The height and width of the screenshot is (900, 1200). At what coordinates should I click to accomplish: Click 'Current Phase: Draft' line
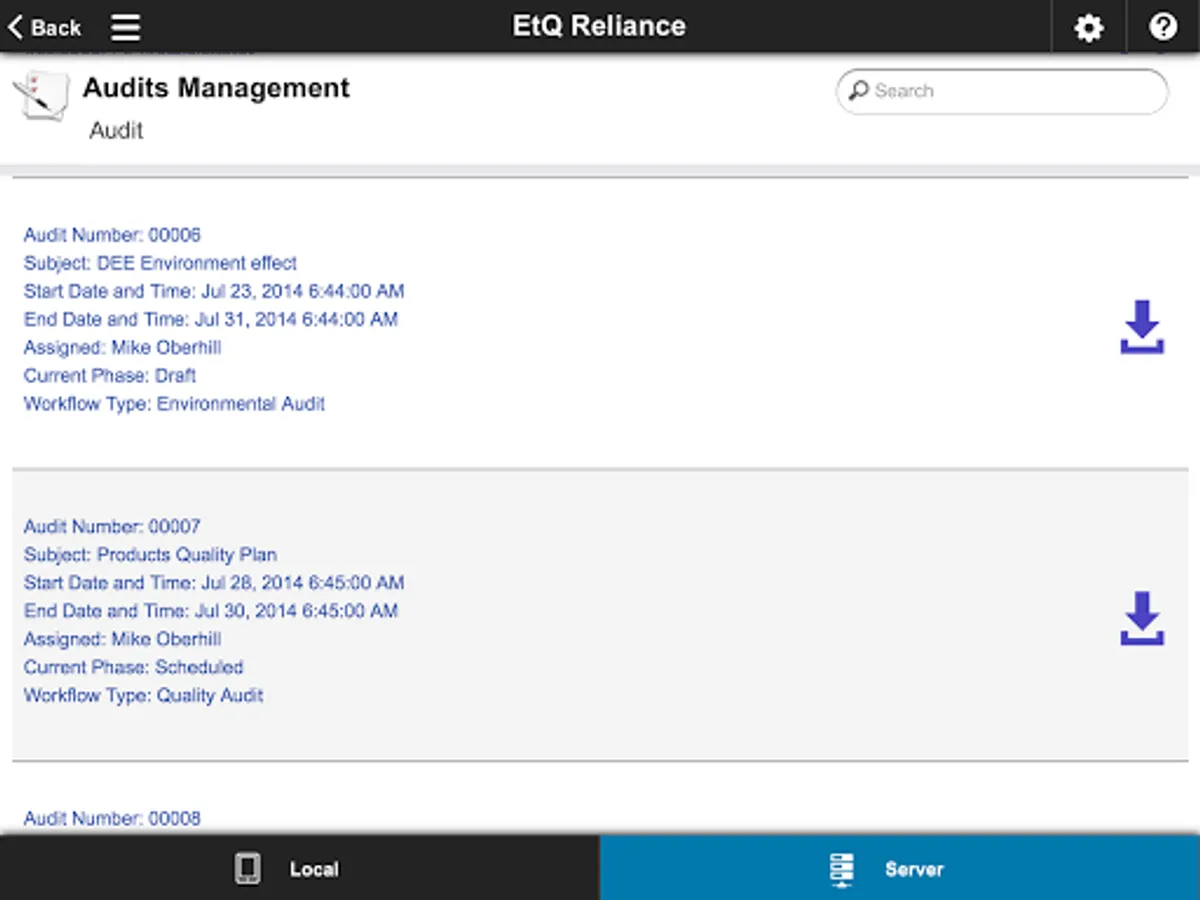point(110,375)
